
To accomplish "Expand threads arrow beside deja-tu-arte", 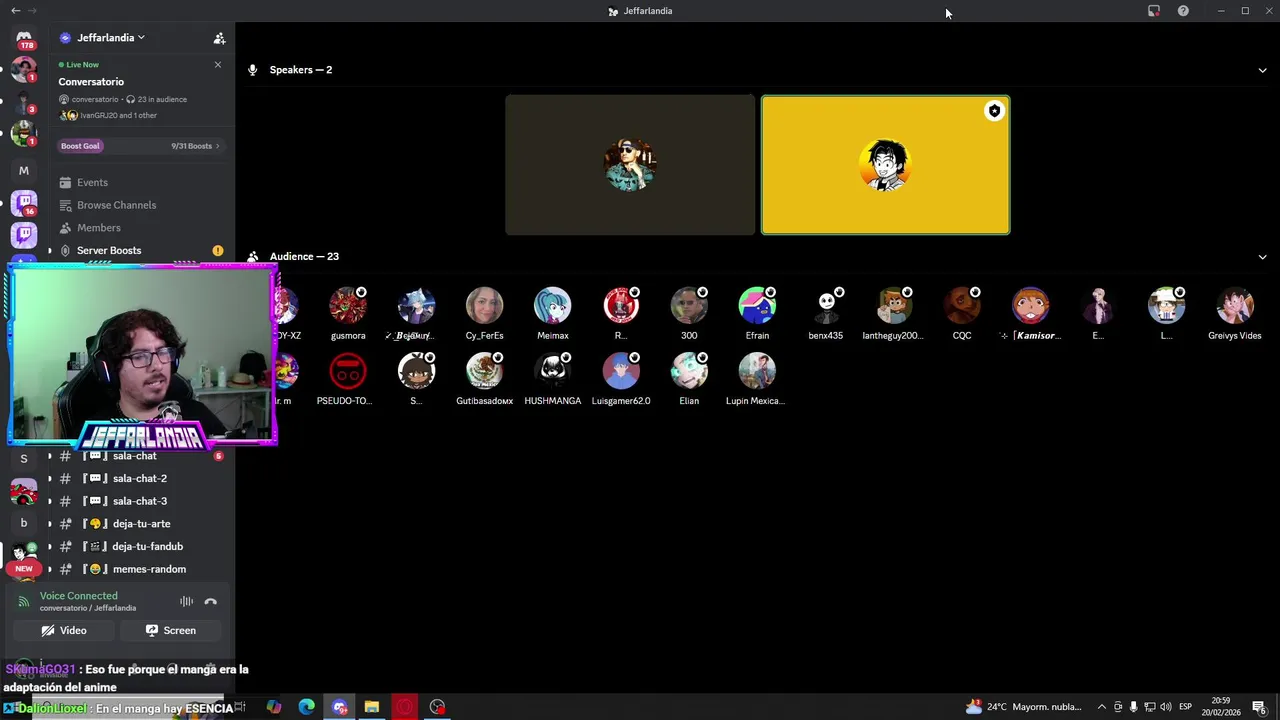I will (50, 524).
